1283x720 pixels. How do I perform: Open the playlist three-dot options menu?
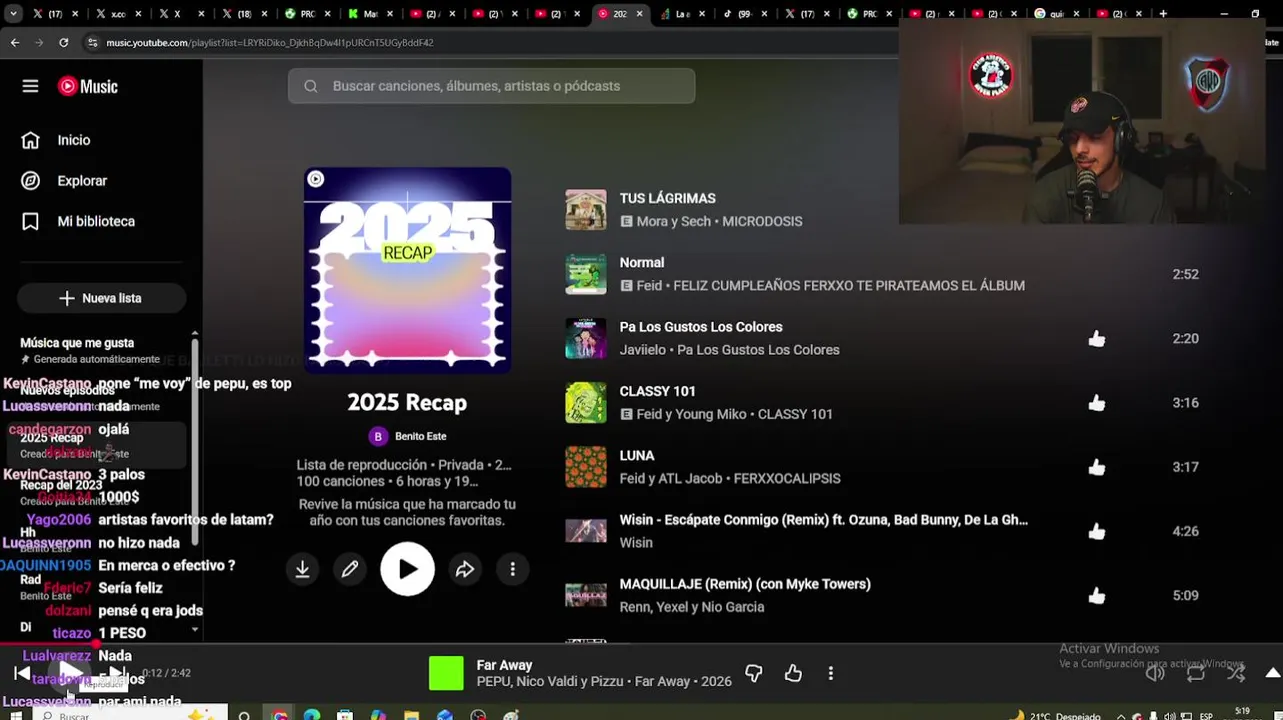513,569
